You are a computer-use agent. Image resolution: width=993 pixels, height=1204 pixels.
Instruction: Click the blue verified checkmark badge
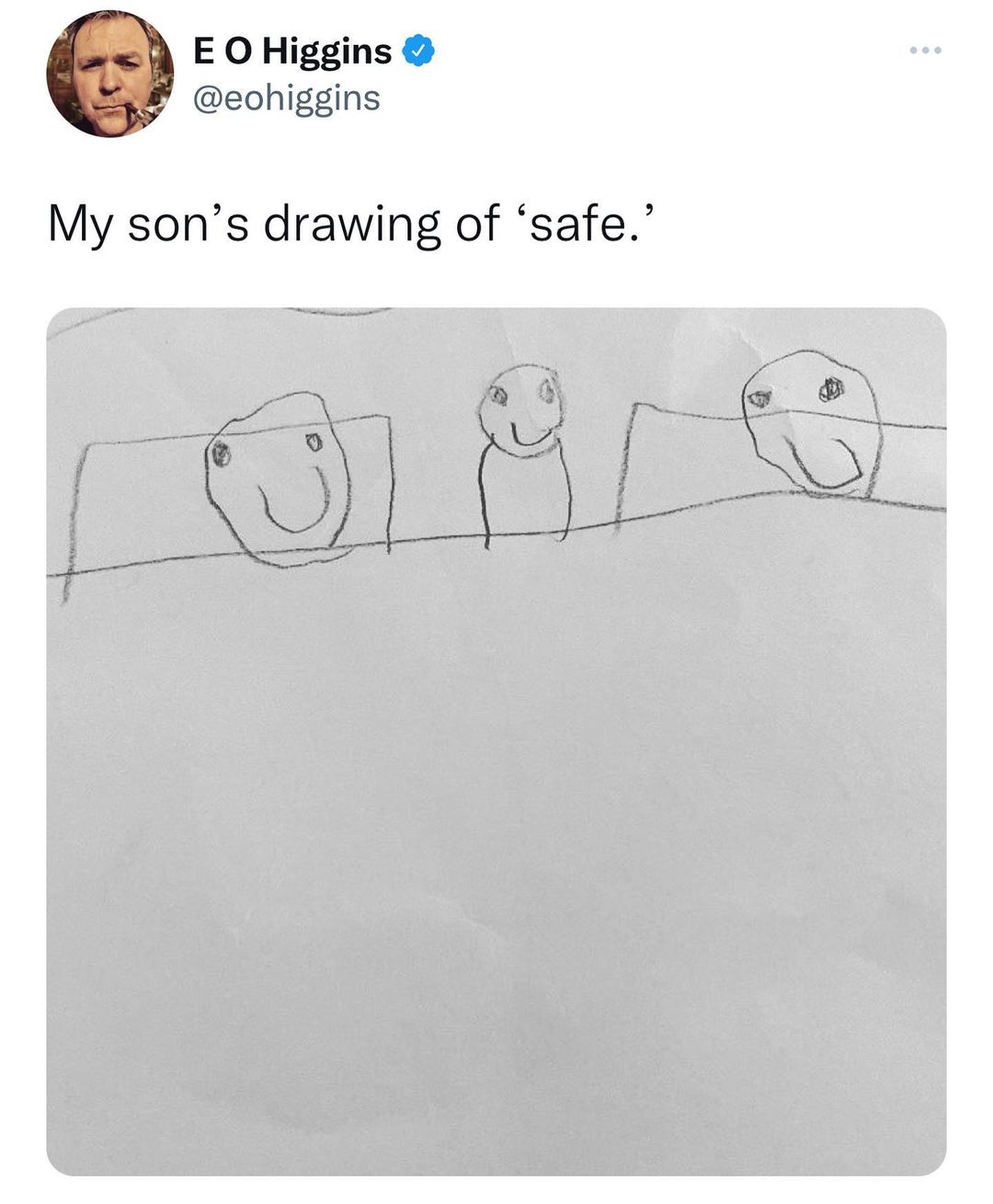[419, 52]
